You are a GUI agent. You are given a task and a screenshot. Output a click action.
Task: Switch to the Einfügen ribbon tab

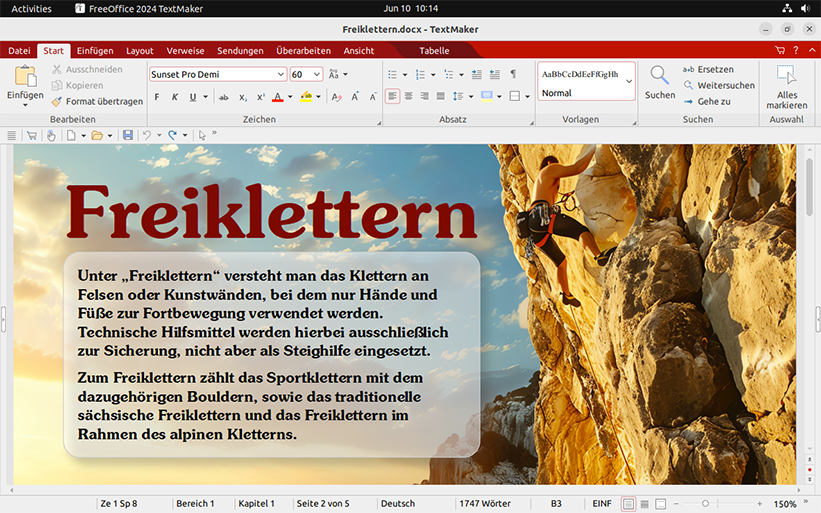coord(95,50)
